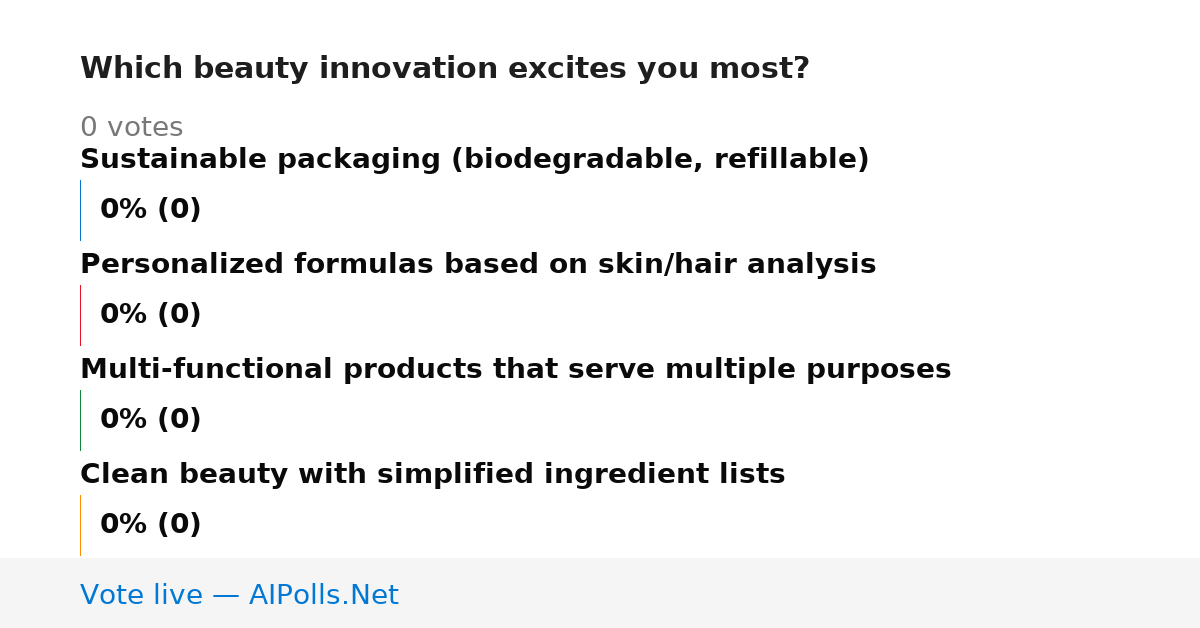Viewport: 1200px width, 628px height.
Task: Click the blue result bar for Sustainable packaging
Action: 80,210
